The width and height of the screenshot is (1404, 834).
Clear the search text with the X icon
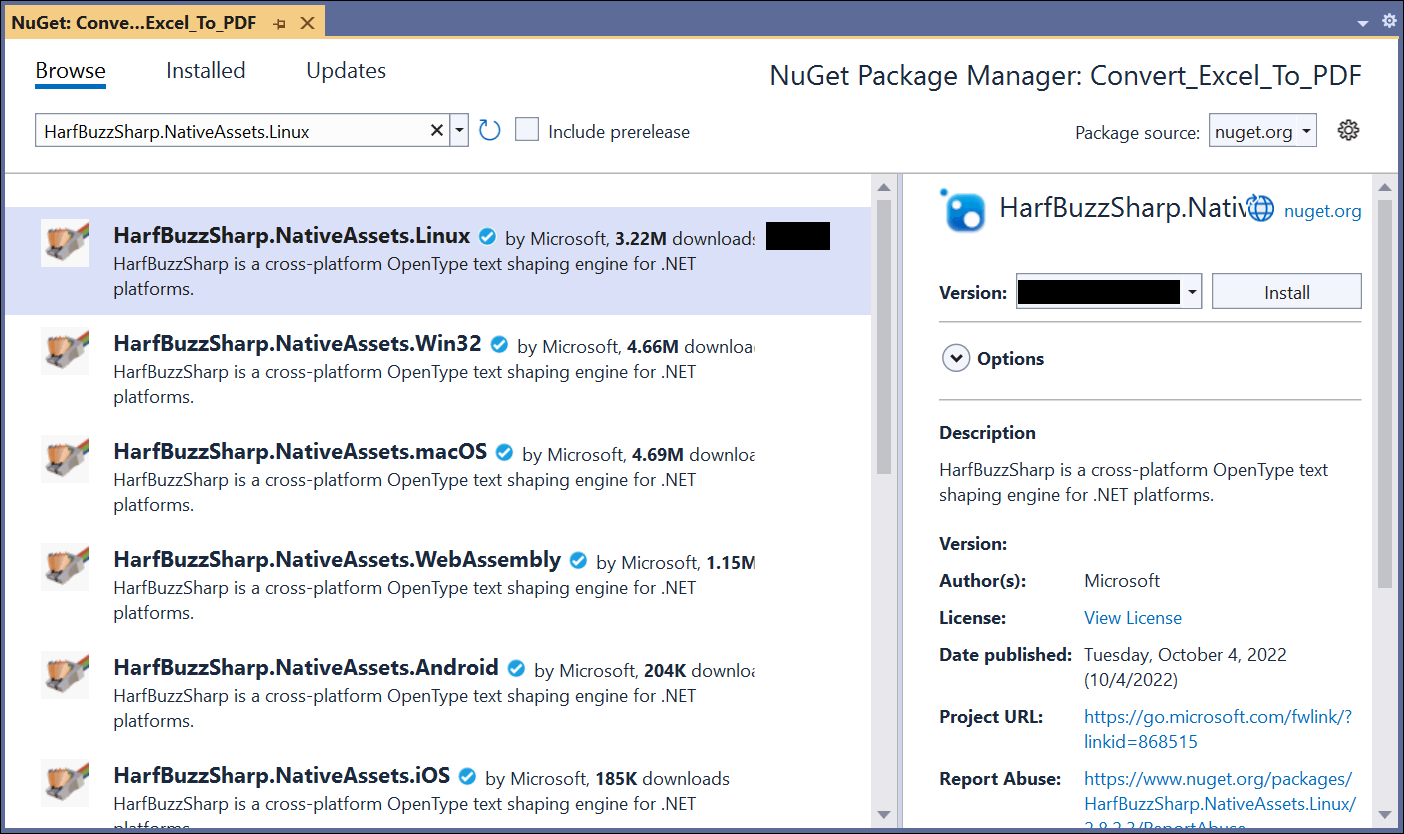436,131
